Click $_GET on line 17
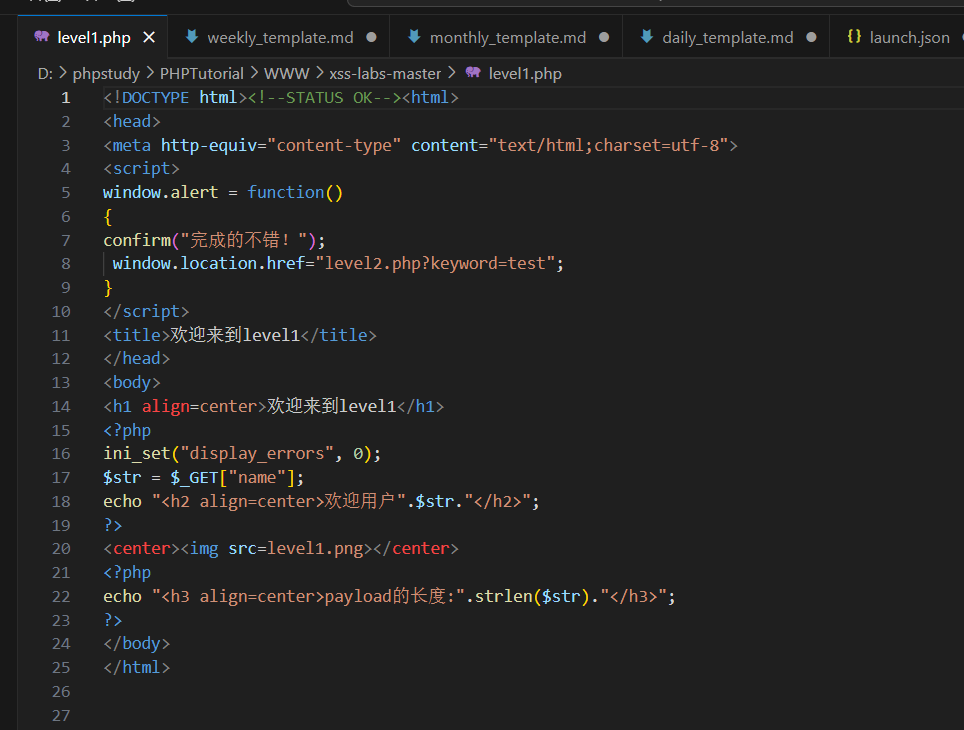The image size is (964, 730). [194, 478]
